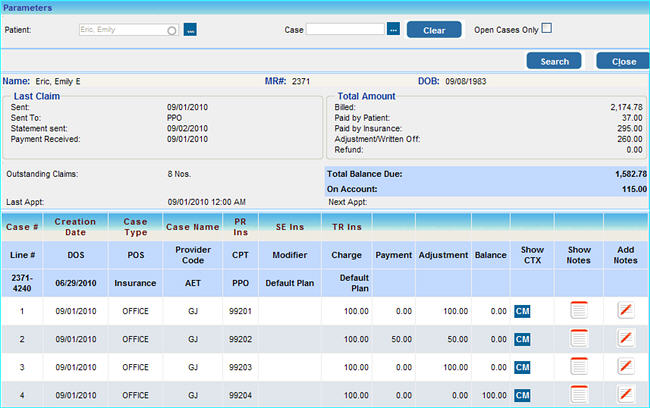Click Case Type column header
650x408 pixels.
136,227
